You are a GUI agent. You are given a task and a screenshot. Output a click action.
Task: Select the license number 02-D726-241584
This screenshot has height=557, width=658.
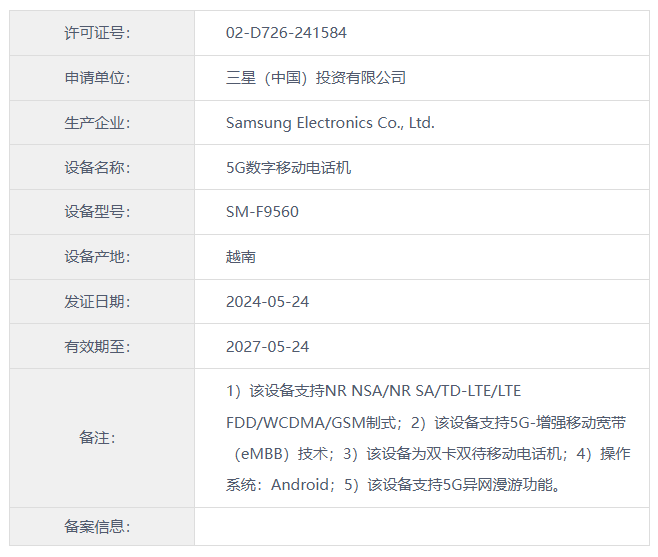[286, 33]
